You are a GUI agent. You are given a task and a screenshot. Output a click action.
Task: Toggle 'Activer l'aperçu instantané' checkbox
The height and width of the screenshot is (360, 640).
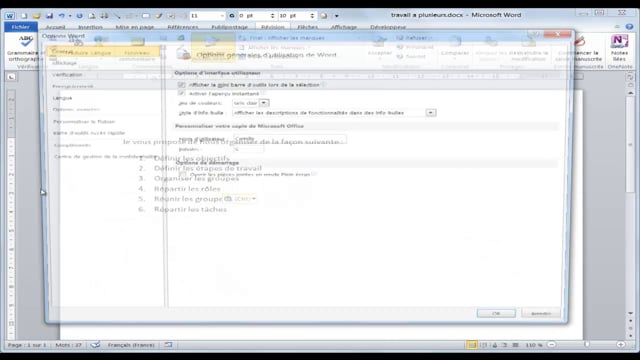[181, 93]
